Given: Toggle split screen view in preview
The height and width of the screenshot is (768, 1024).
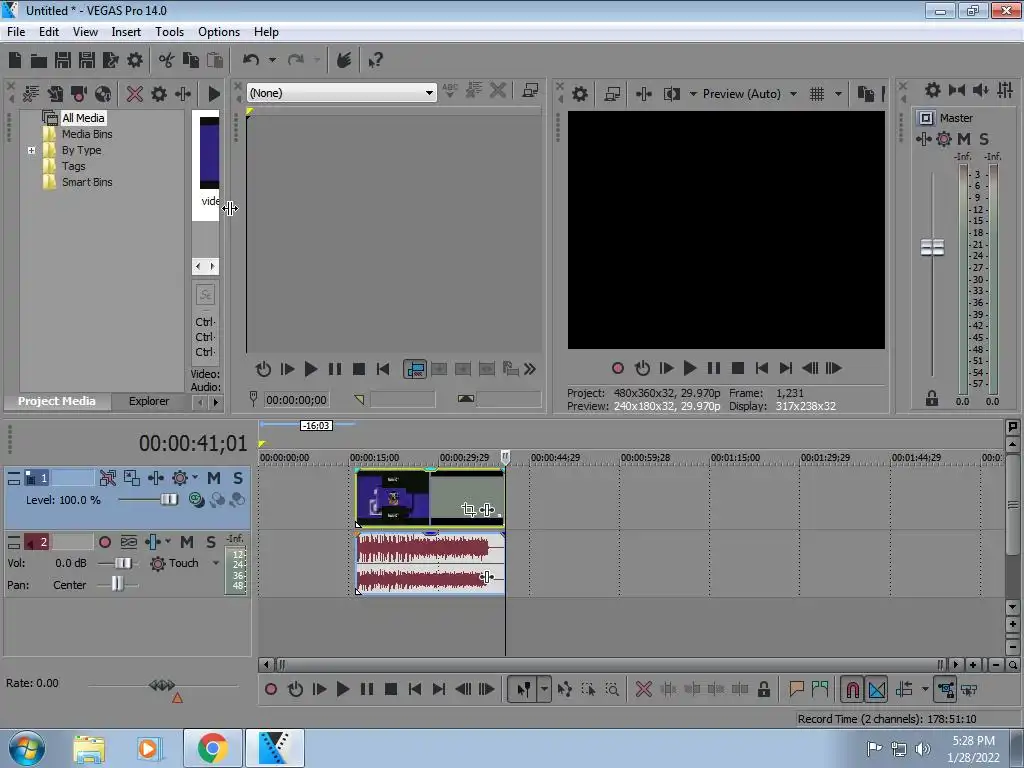Looking at the screenshot, I should pos(672,94).
